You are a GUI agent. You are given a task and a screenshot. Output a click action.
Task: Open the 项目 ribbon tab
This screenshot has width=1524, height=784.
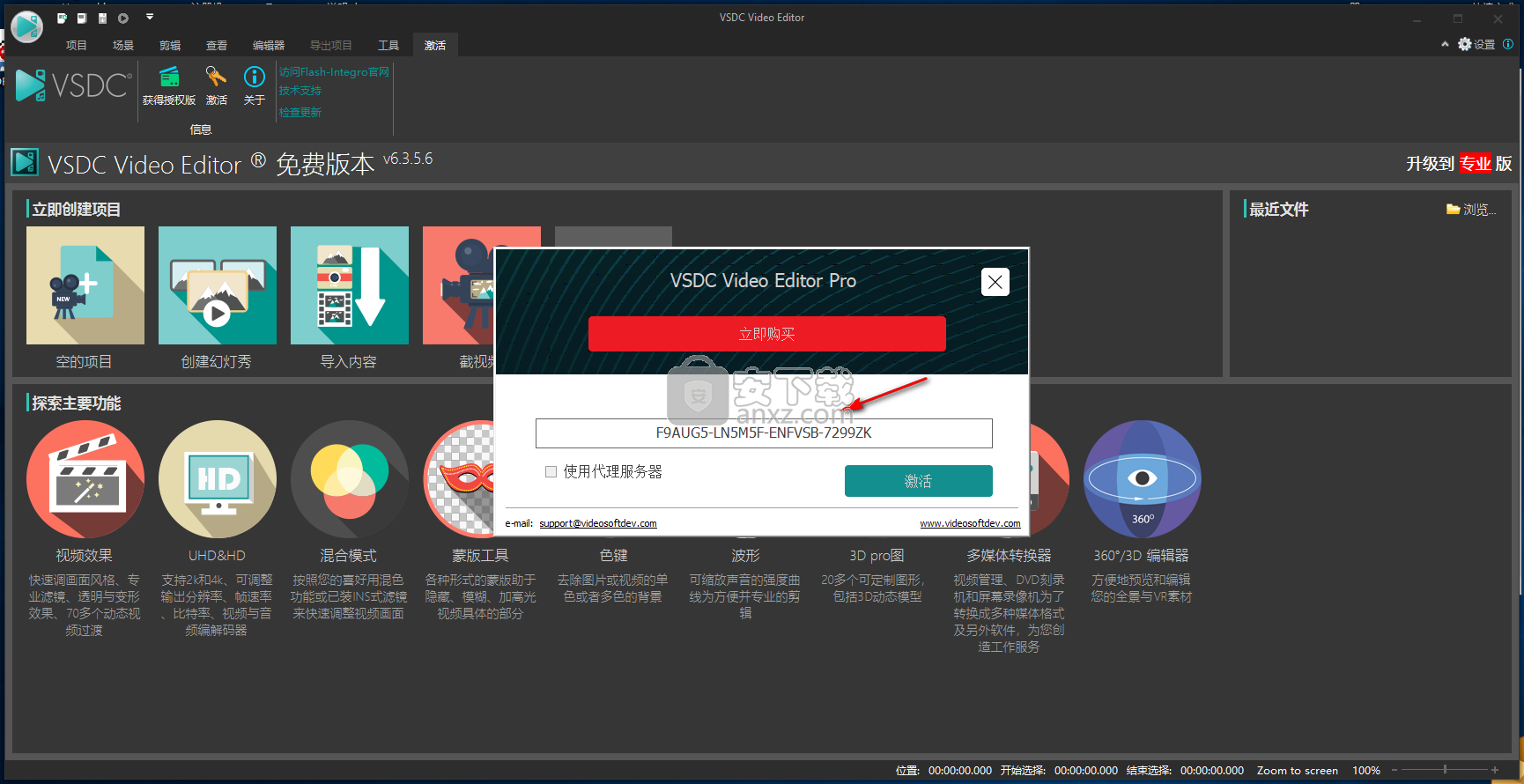[77, 45]
